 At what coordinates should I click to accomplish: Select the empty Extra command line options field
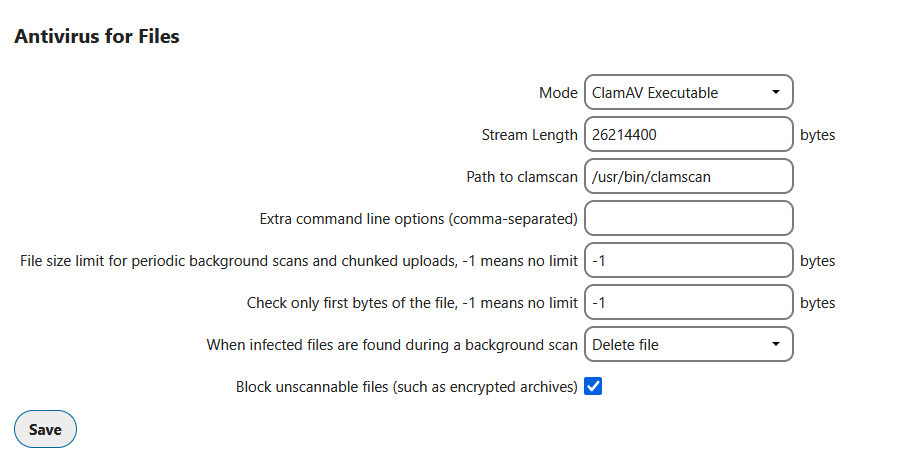688,219
